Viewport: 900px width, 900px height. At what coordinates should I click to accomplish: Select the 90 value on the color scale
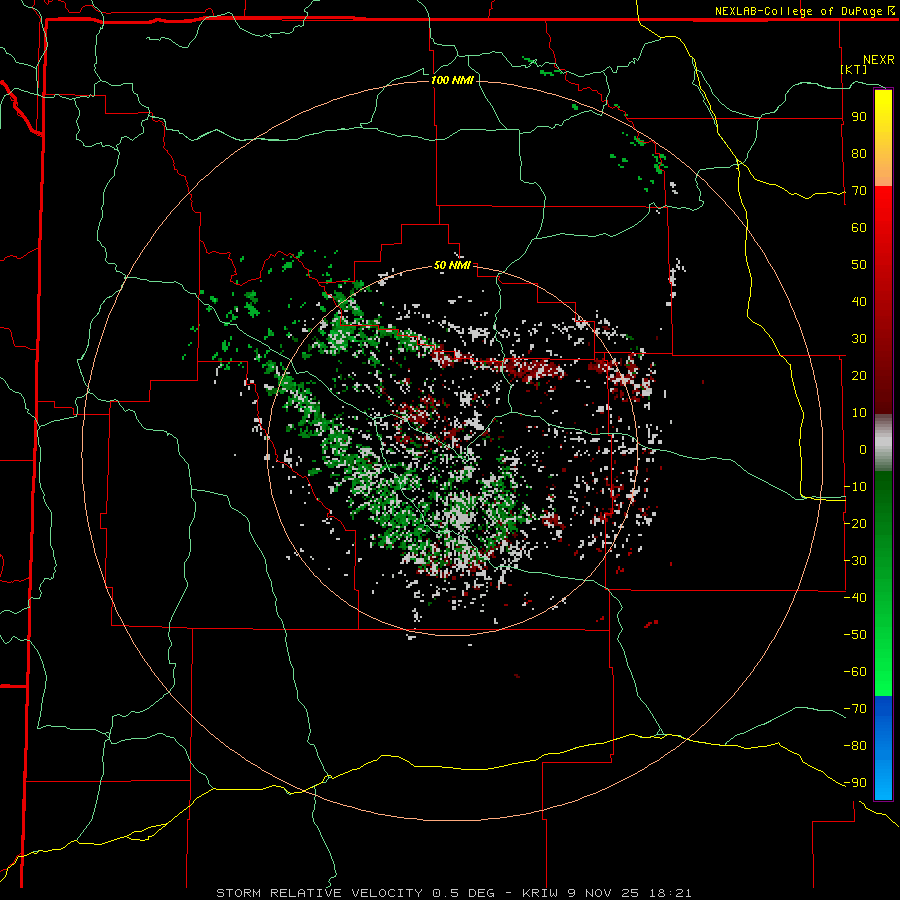(x=859, y=117)
